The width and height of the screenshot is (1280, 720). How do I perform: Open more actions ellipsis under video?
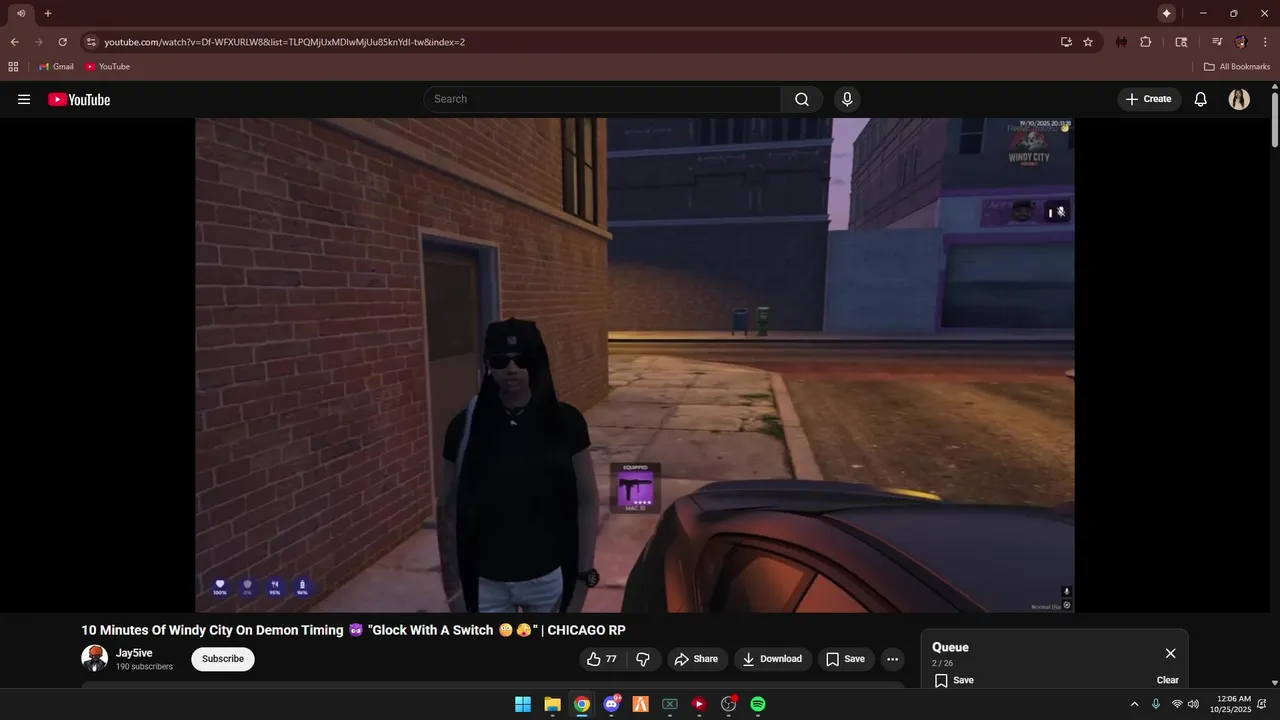(893, 659)
